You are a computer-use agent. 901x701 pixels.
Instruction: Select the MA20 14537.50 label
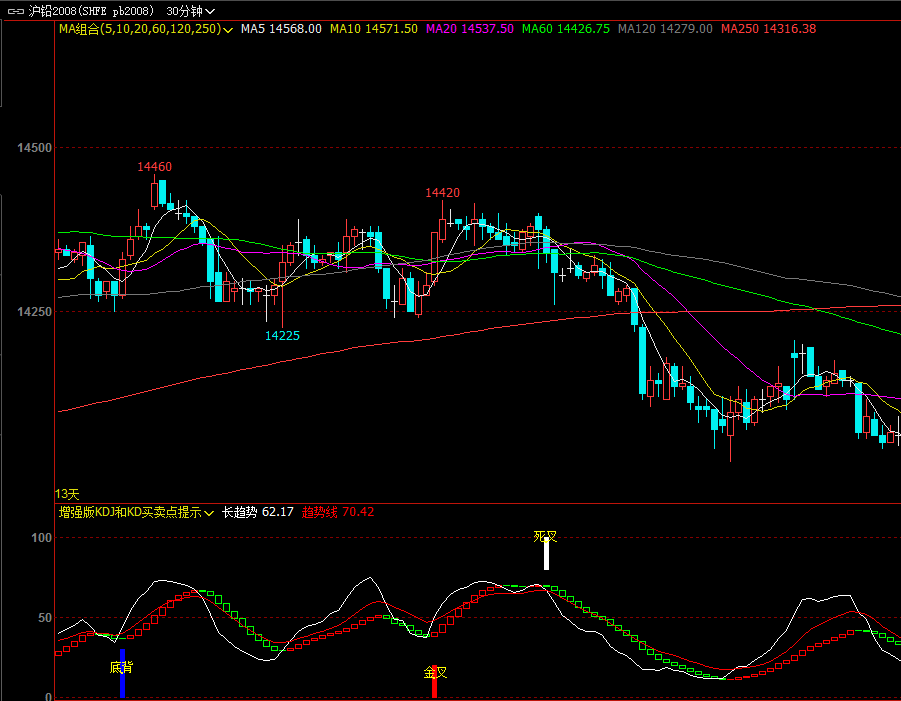469,29
